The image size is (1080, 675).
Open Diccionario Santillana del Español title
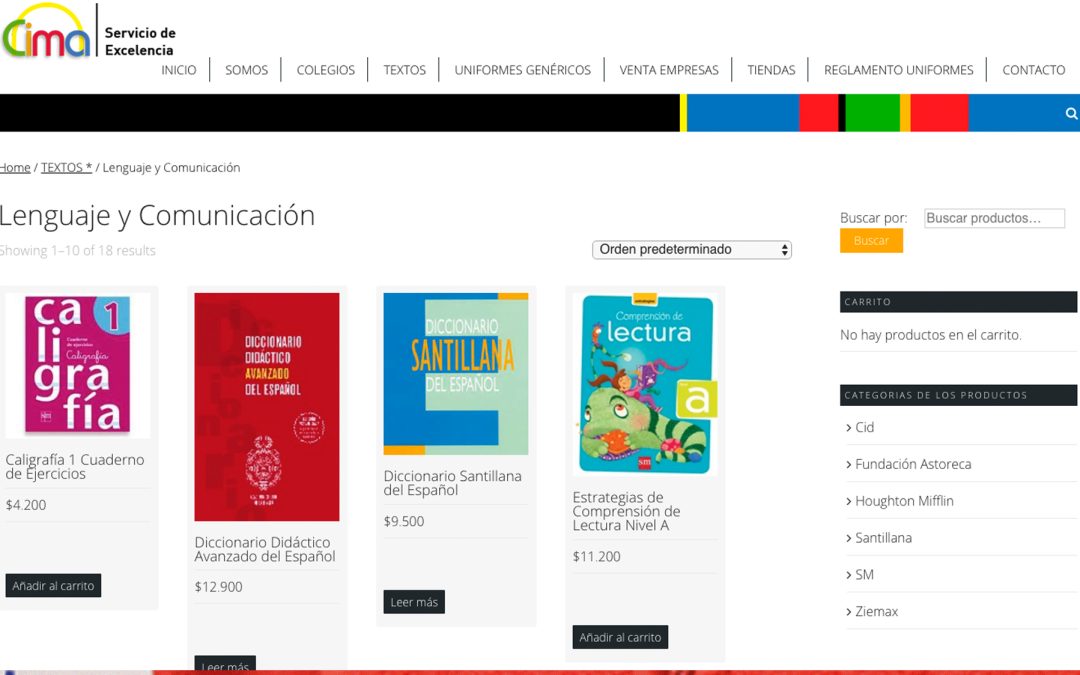(453, 483)
